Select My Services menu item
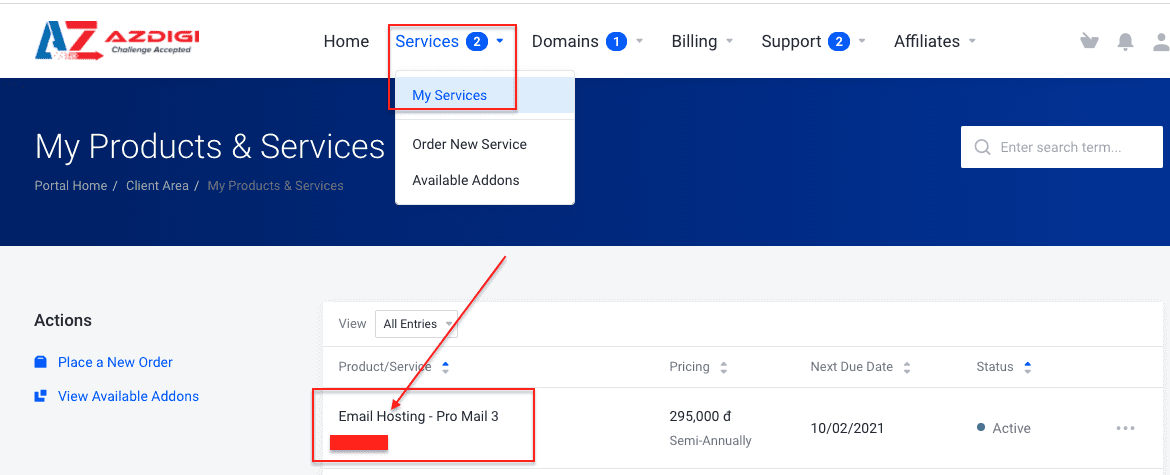Screen dimensions: 1170x475 tap(450, 95)
